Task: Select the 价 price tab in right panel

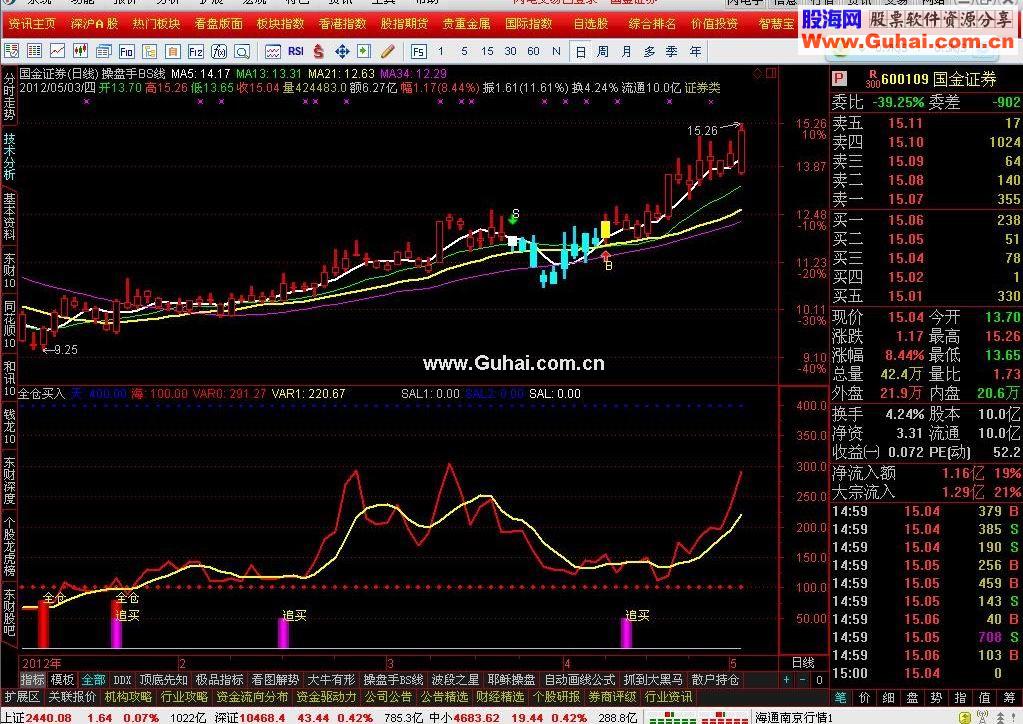Action: (864, 697)
